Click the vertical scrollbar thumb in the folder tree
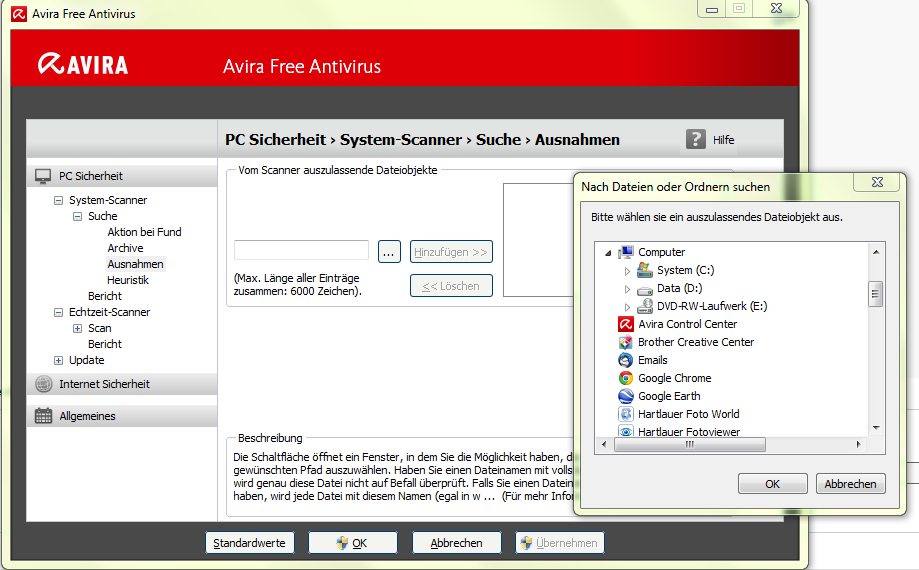 pyautogui.click(x=875, y=293)
